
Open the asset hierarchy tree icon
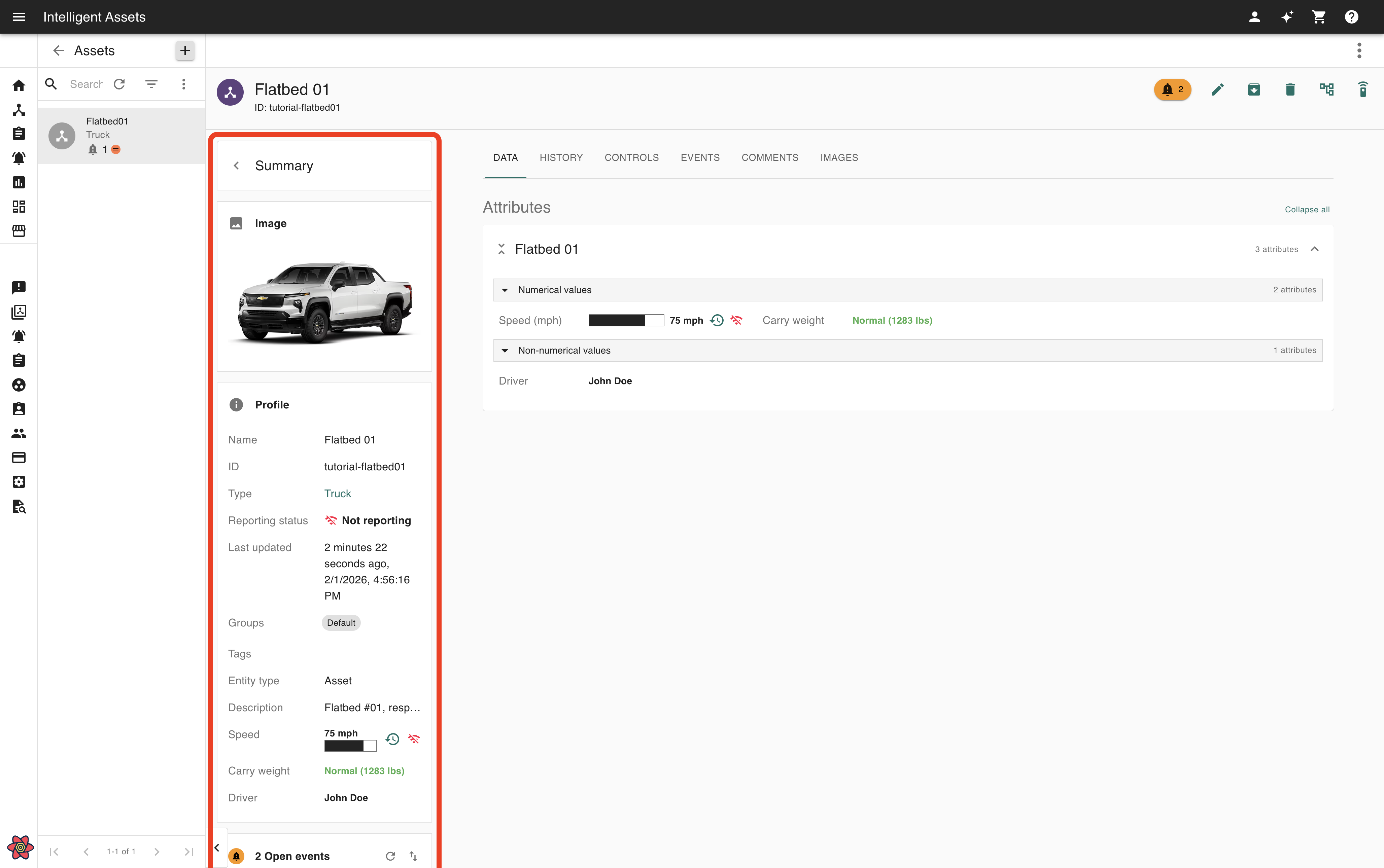pos(1326,89)
